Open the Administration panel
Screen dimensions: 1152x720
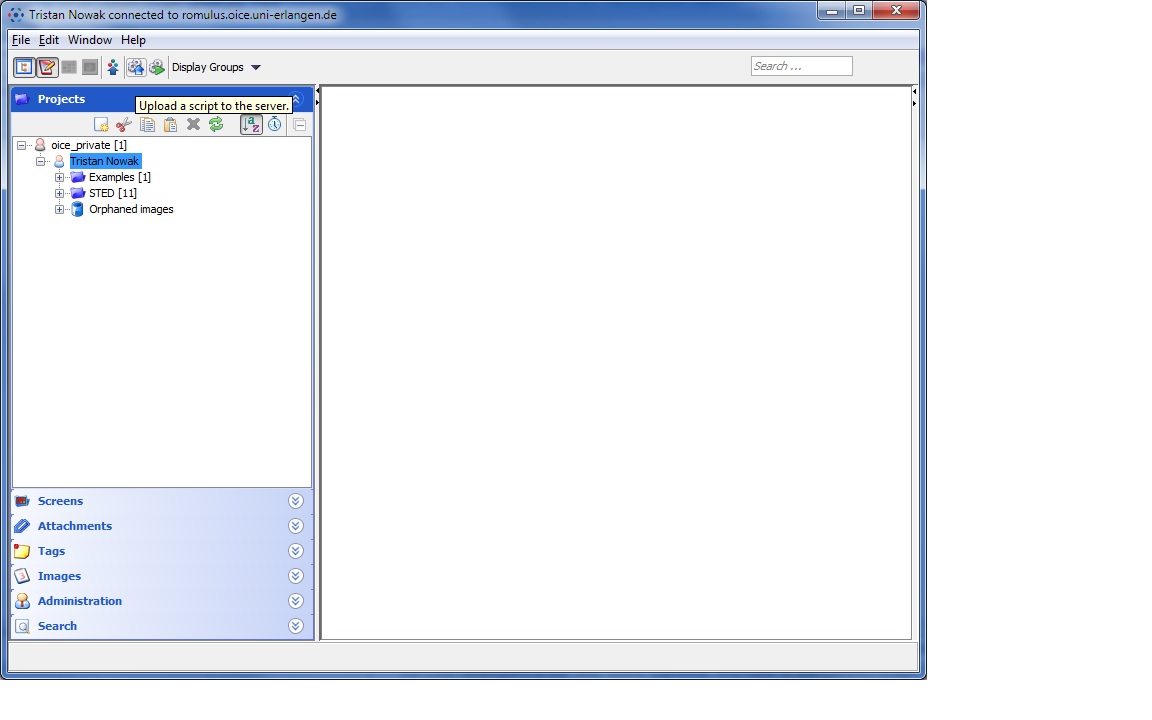(79, 601)
